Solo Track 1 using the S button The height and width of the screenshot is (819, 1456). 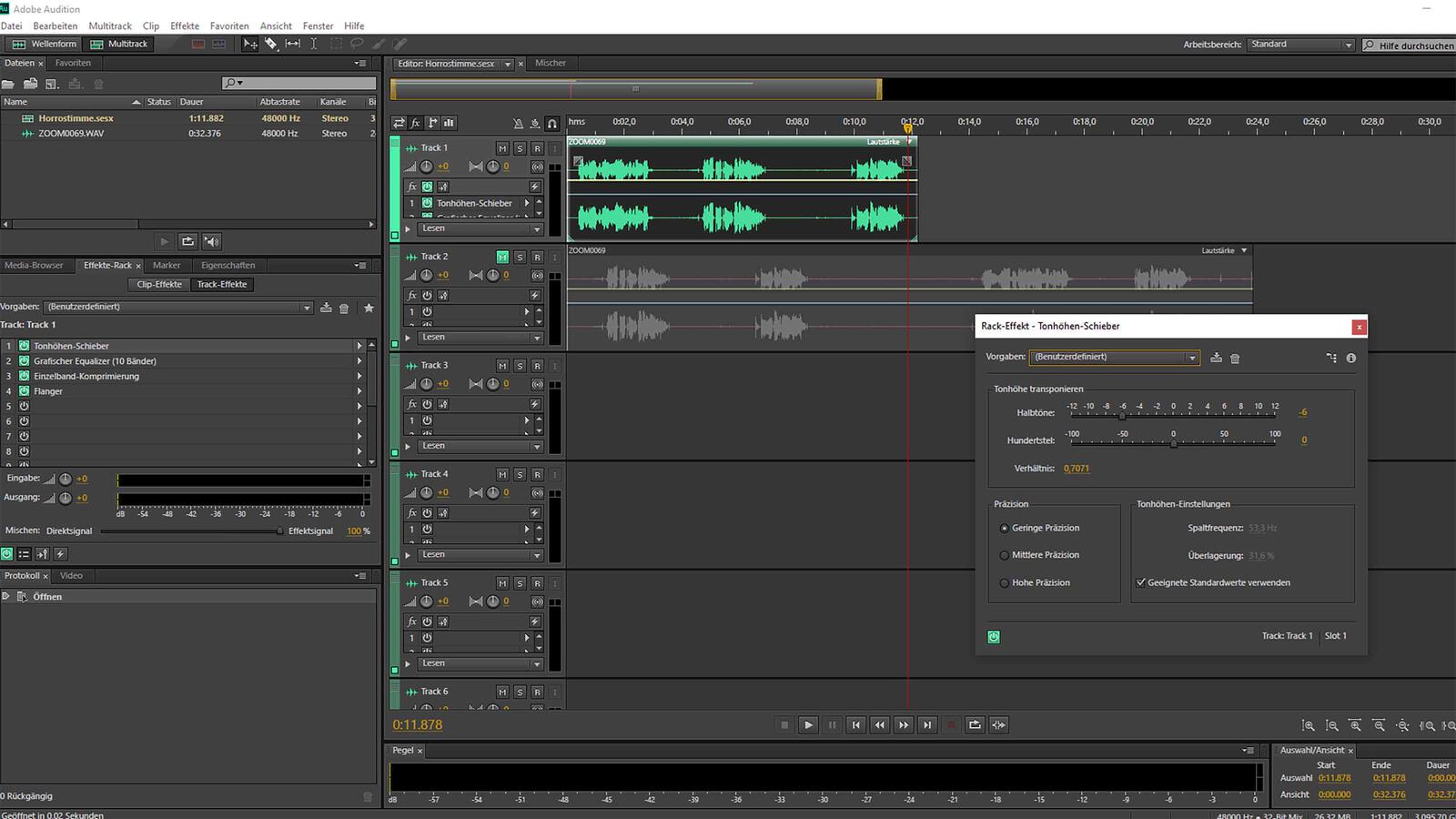pos(520,148)
